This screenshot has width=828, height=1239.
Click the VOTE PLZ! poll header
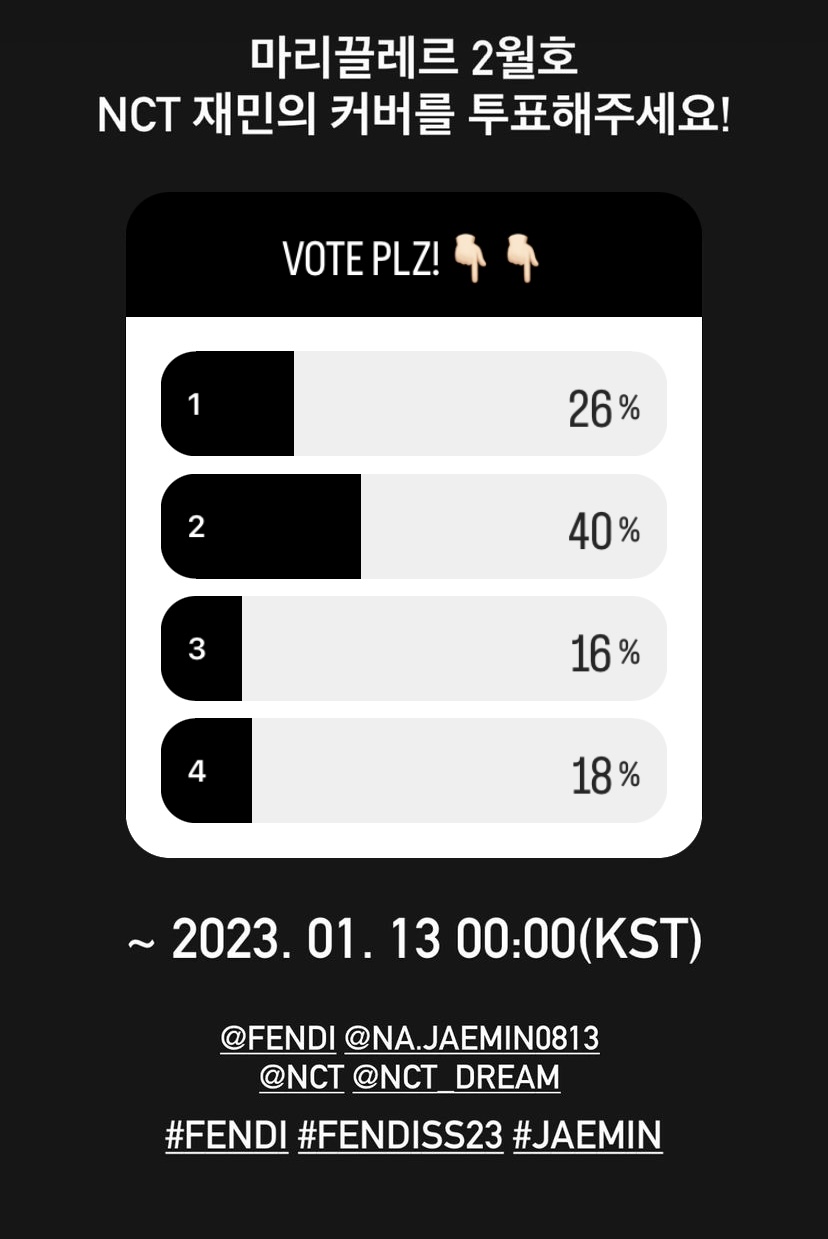coord(413,255)
